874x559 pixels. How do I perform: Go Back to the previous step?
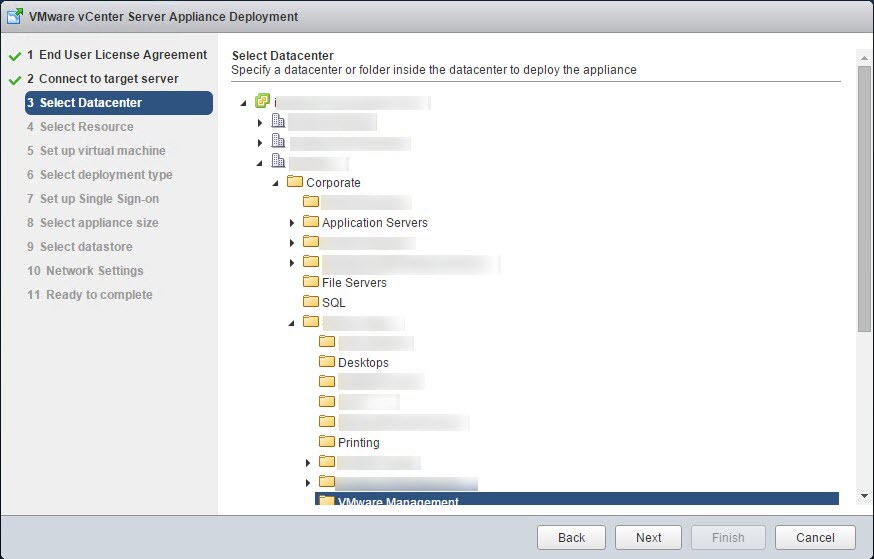(x=571, y=537)
